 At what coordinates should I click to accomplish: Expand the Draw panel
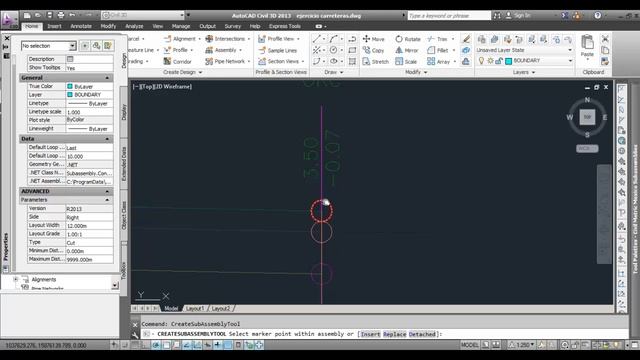coord(333,72)
